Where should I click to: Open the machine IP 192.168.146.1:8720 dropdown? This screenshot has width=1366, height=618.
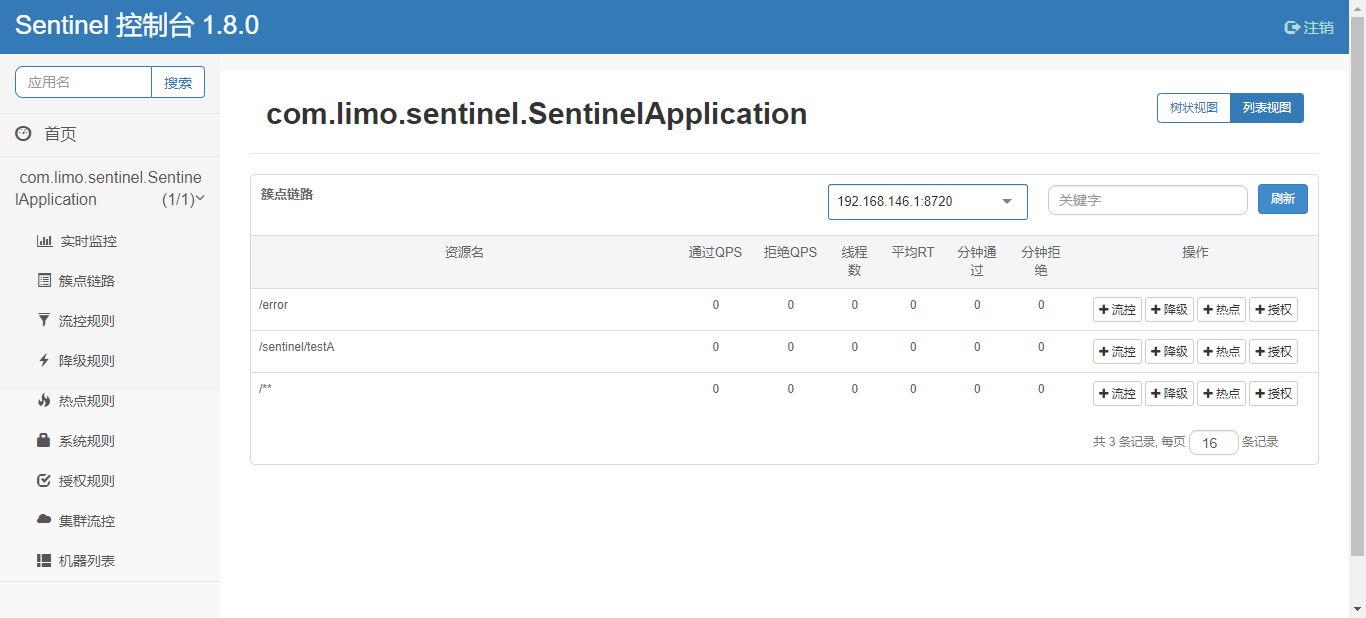pyautogui.click(x=927, y=201)
